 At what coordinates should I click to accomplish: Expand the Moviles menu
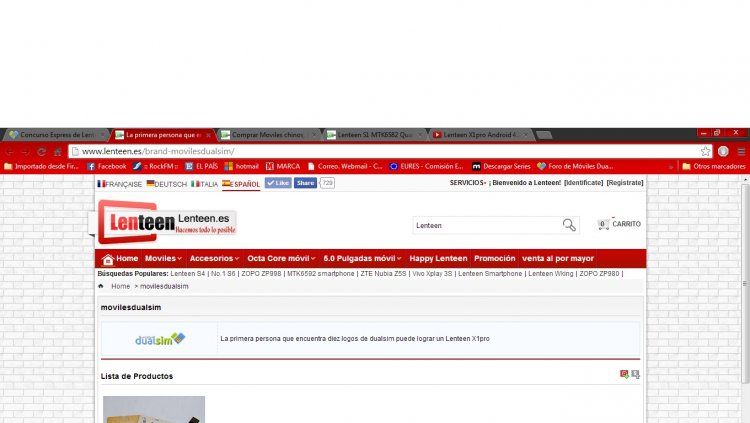163,258
